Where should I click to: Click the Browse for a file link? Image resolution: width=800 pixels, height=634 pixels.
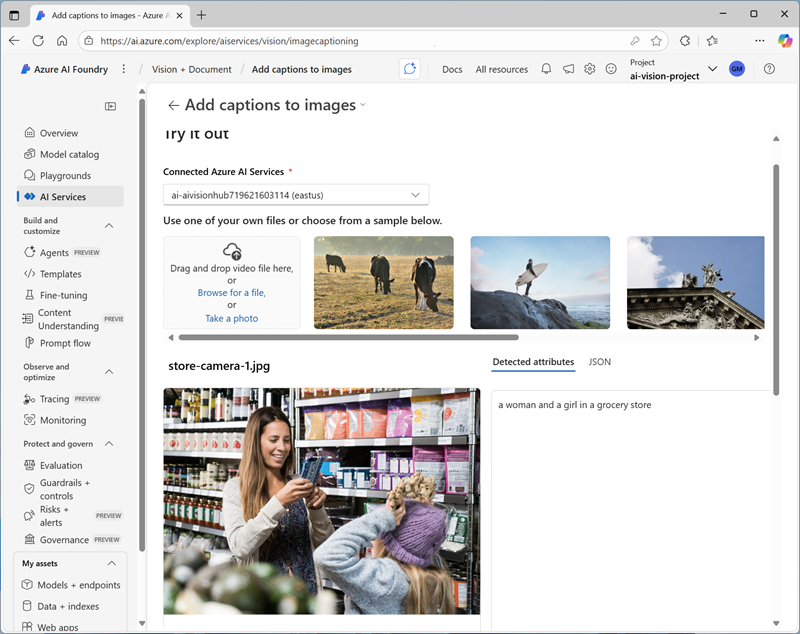[231, 293]
